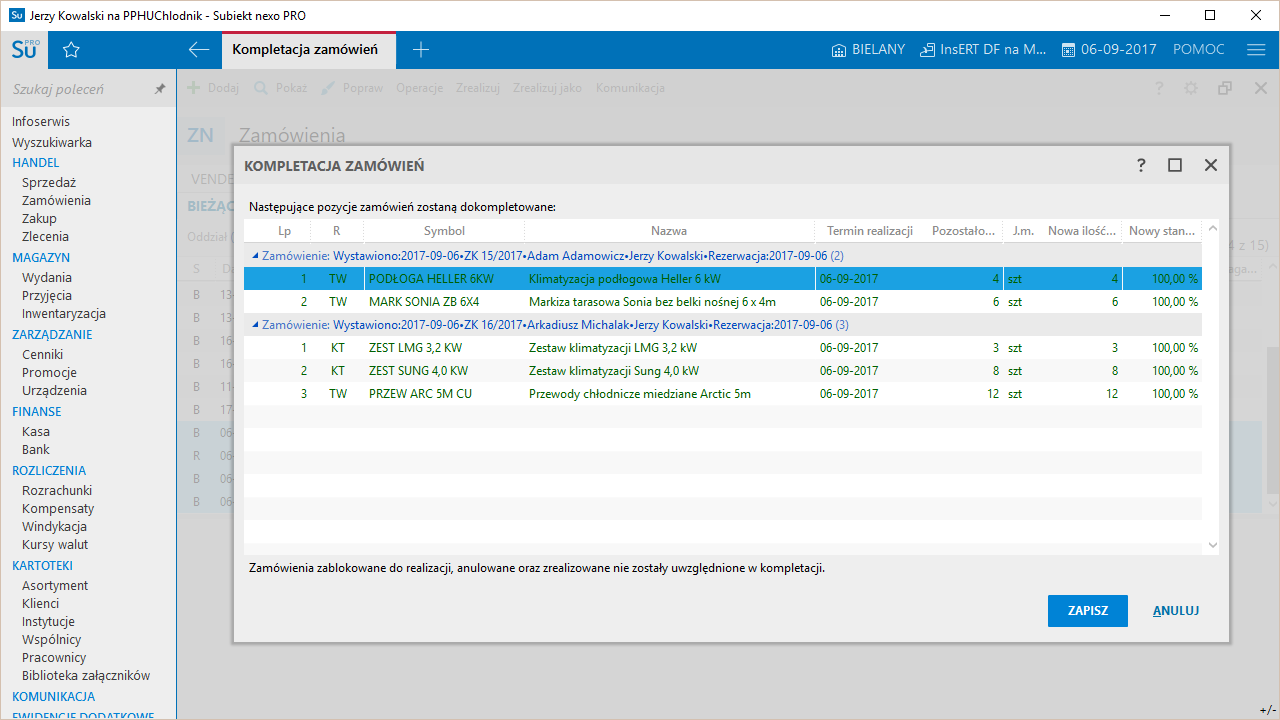This screenshot has width=1280, height=720.
Task: Close the Kompletacja zamówień dialog
Action: coord(1210,165)
